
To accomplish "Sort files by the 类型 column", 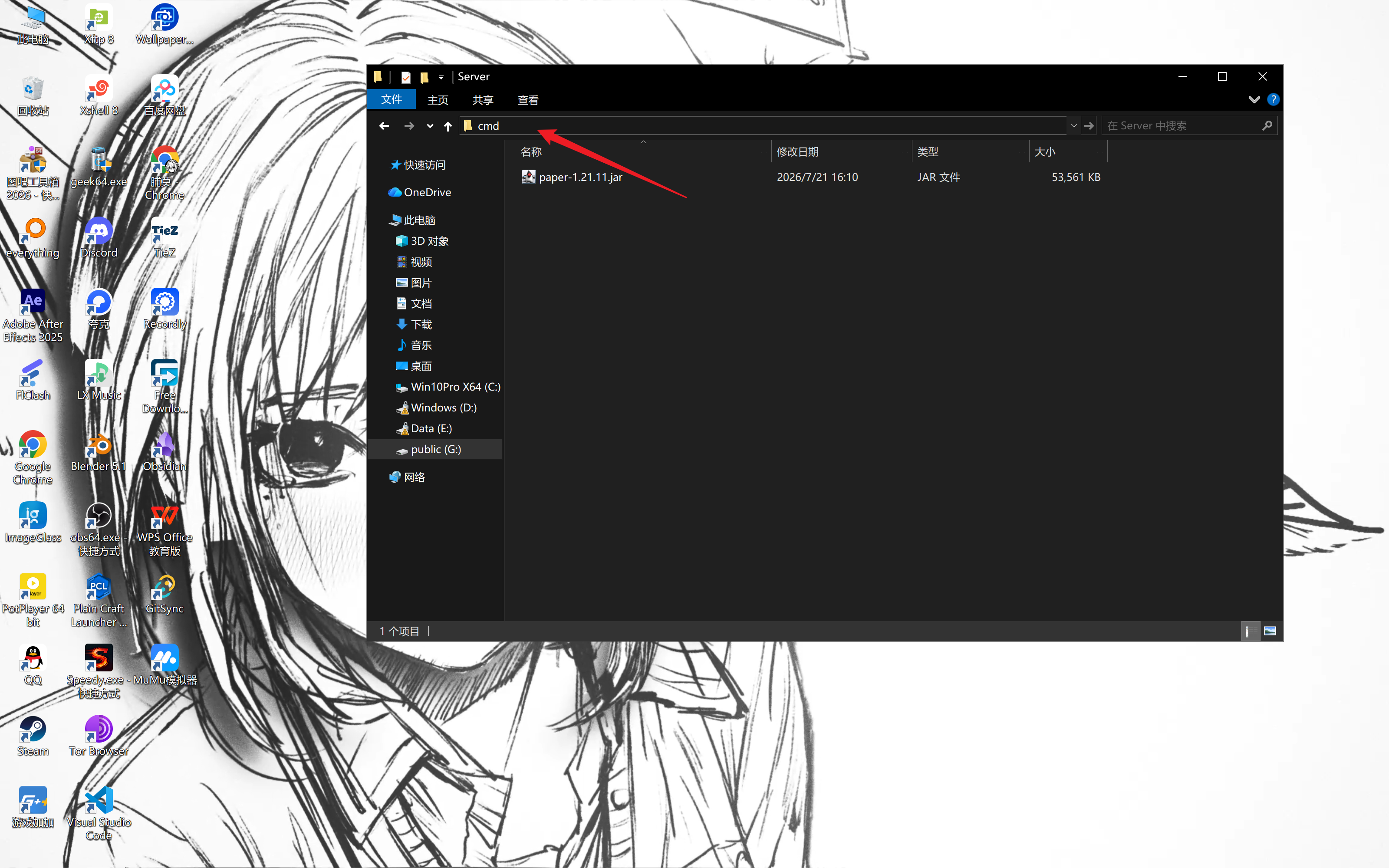I will [x=971, y=151].
